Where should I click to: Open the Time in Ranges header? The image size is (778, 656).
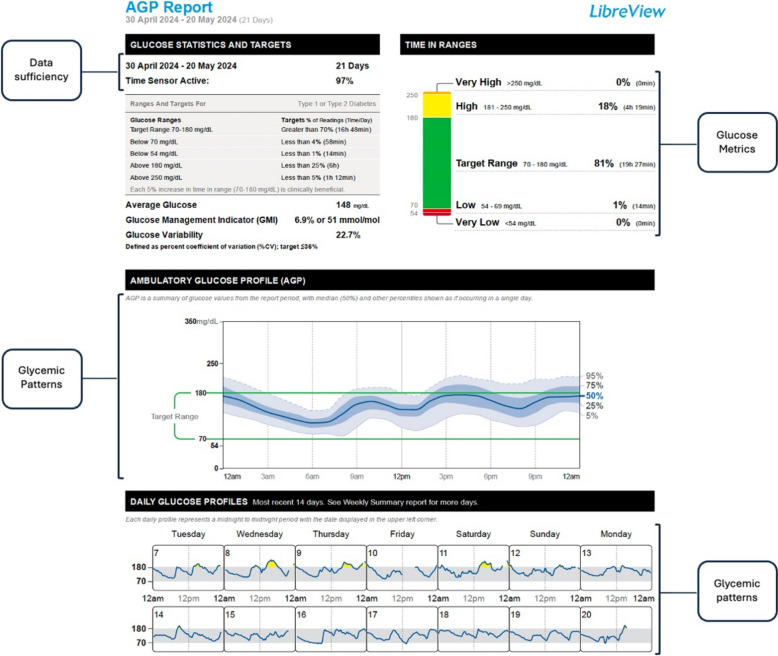click(x=527, y=45)
